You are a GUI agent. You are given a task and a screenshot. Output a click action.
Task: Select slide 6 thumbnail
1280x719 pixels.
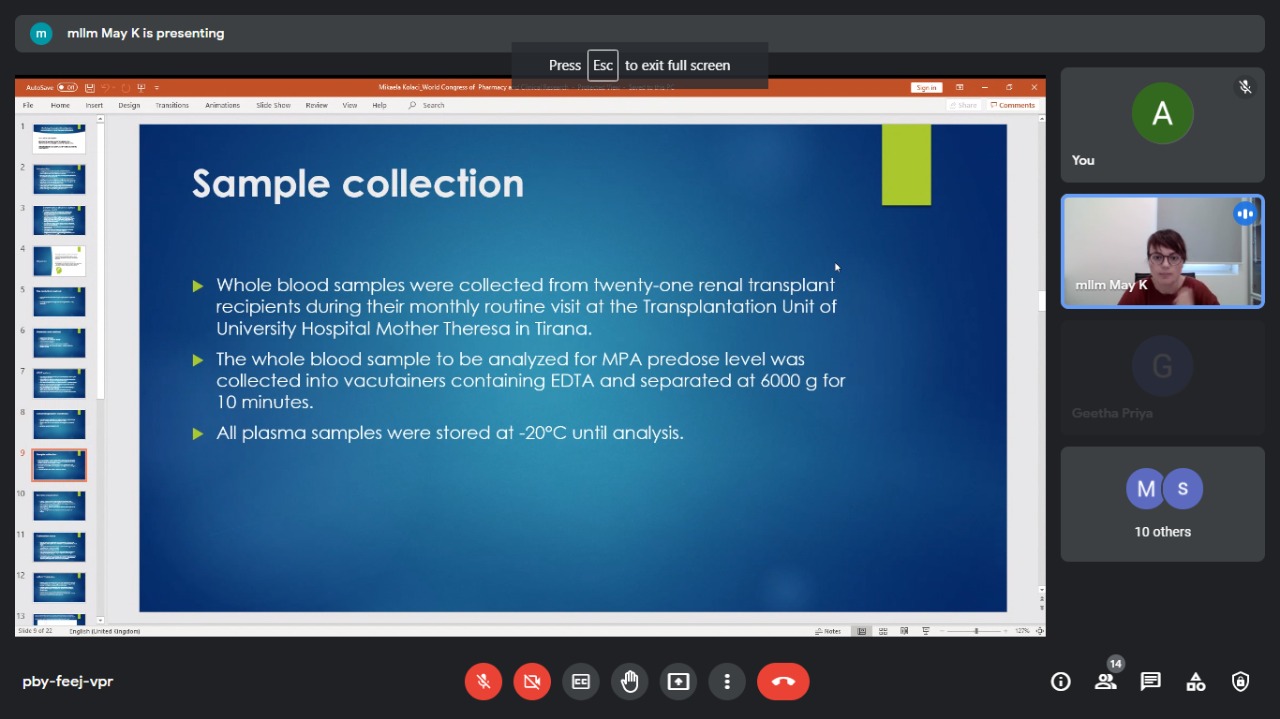point(59,343)
